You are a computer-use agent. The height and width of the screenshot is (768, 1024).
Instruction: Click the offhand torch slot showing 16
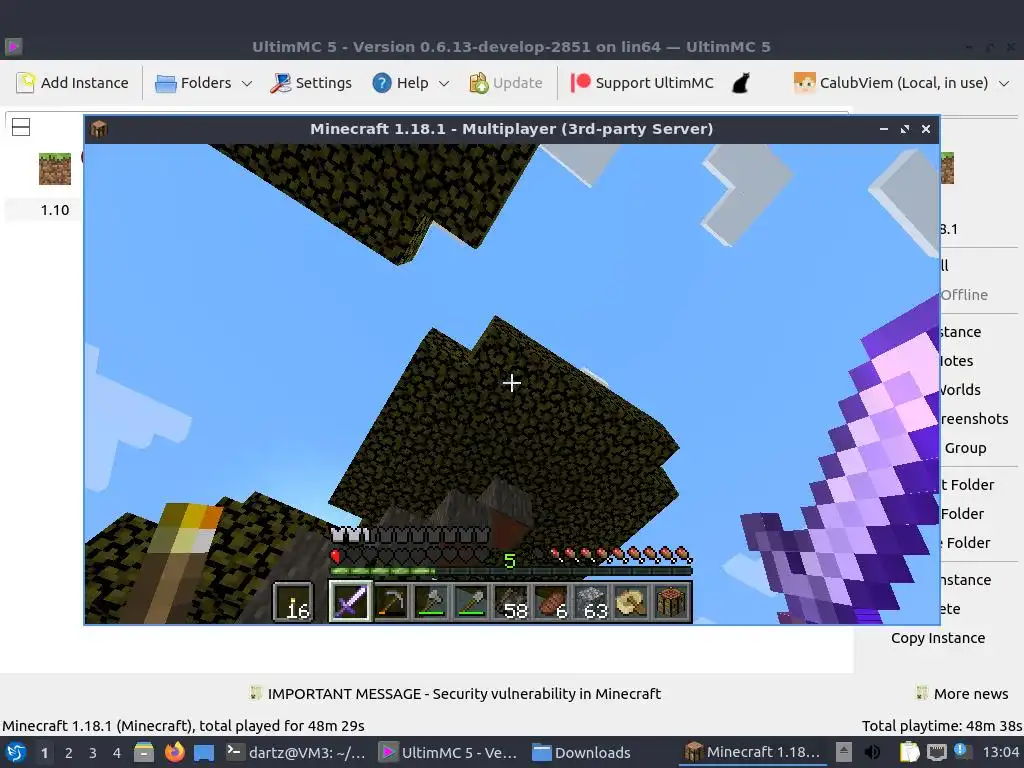coord(293,601)
